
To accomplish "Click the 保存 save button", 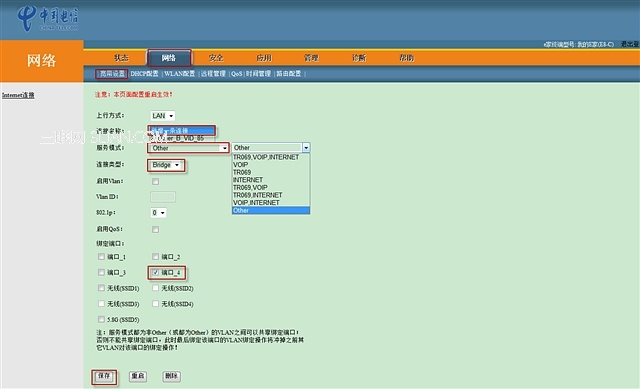I will tap(104, 376).
